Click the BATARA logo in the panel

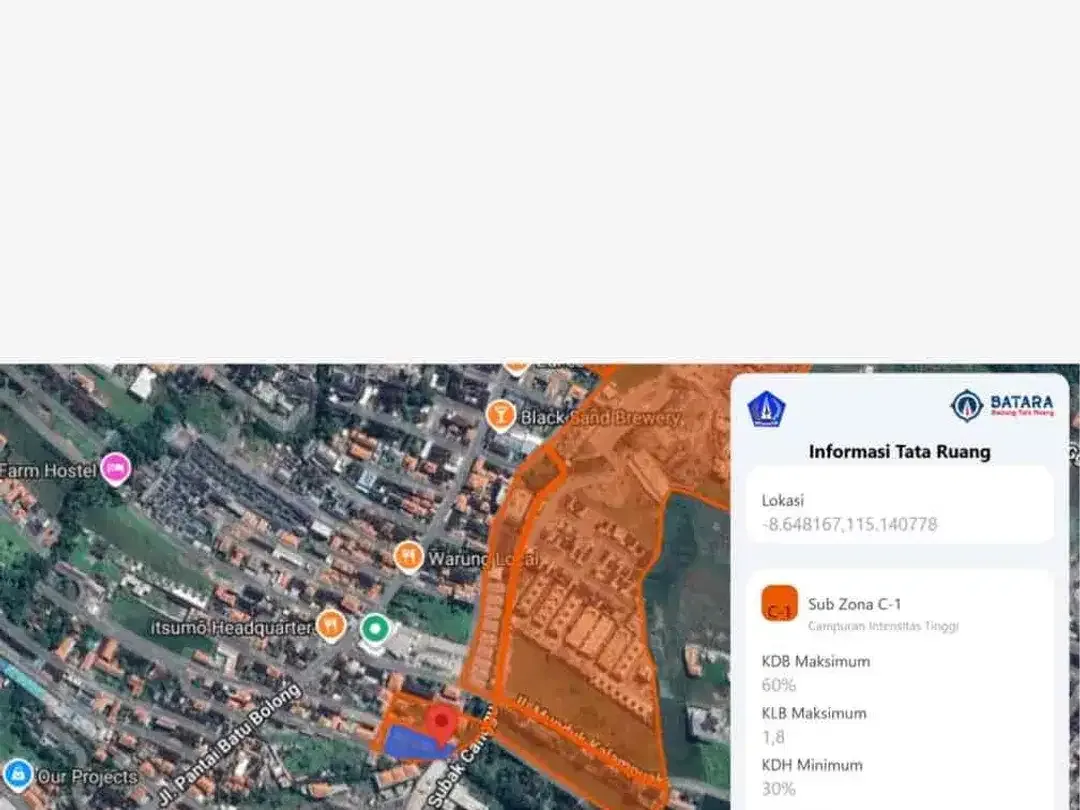1002,406
